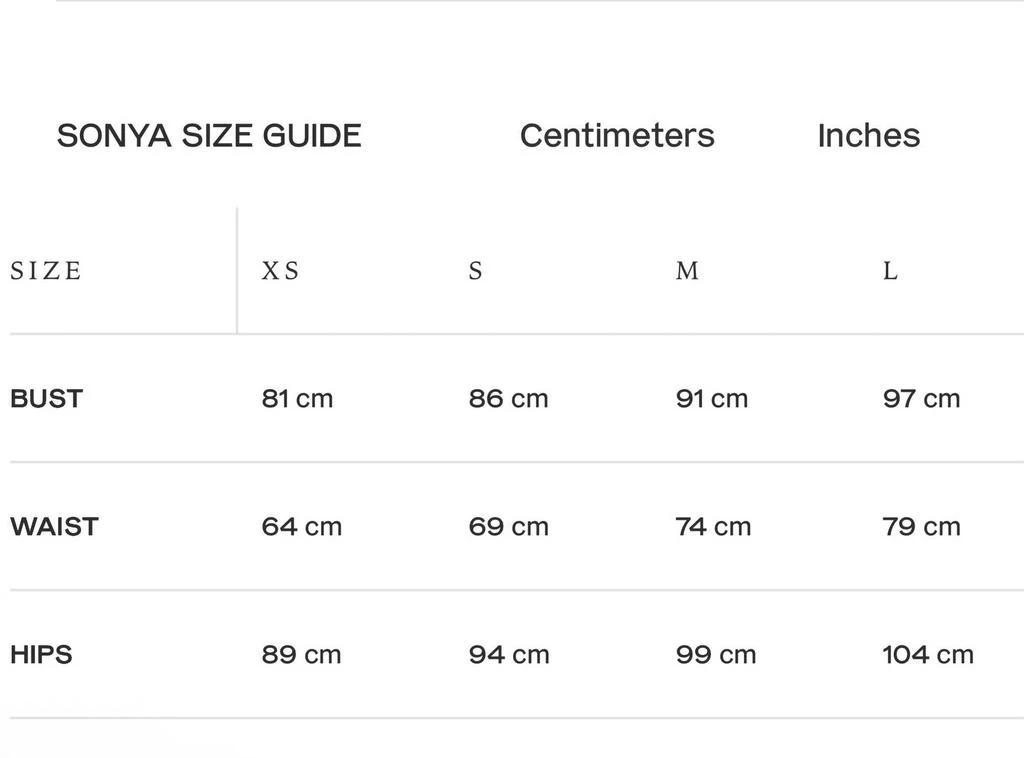Click the 64 cm waist measurement
Screen dimensions: 1024x758
click(301, 527)
